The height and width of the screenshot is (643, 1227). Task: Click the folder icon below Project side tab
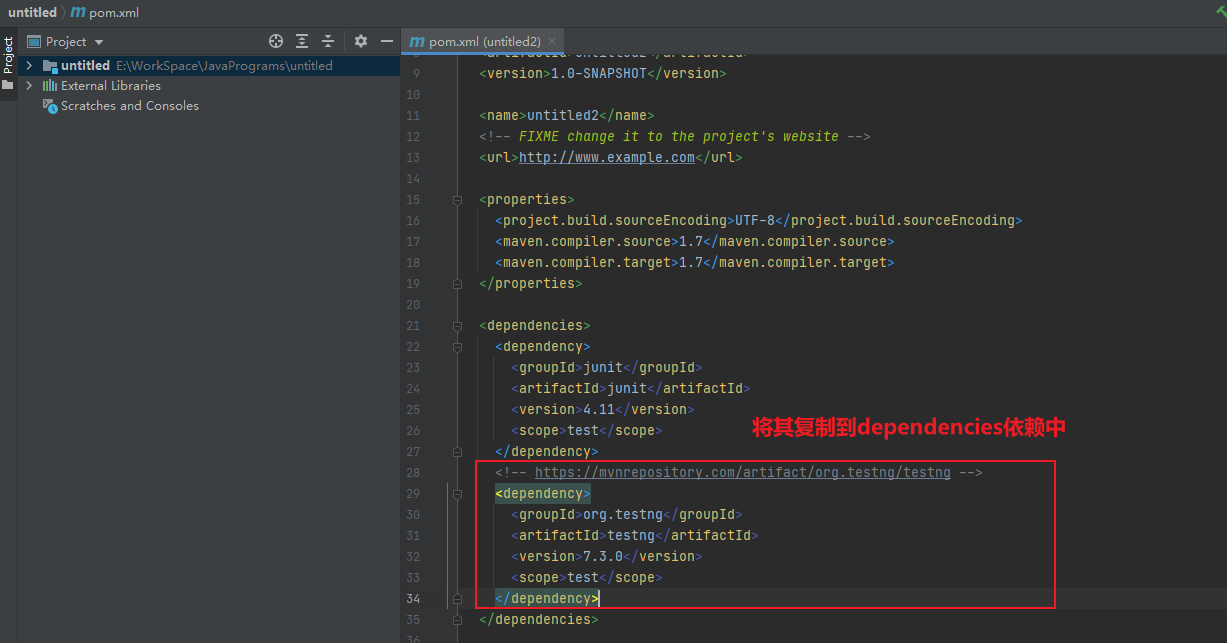8,86
